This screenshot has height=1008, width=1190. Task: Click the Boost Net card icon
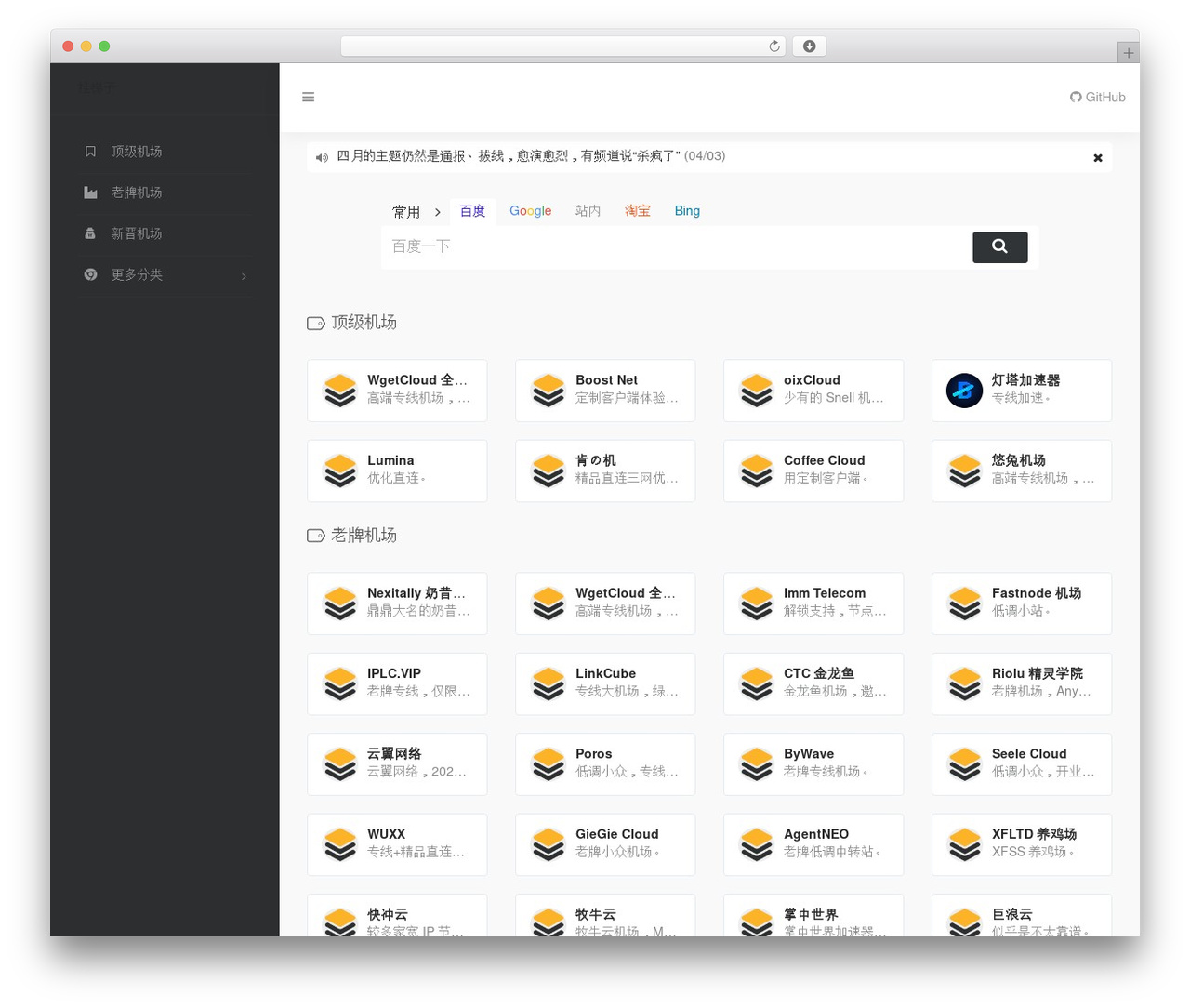coord(548,391)
